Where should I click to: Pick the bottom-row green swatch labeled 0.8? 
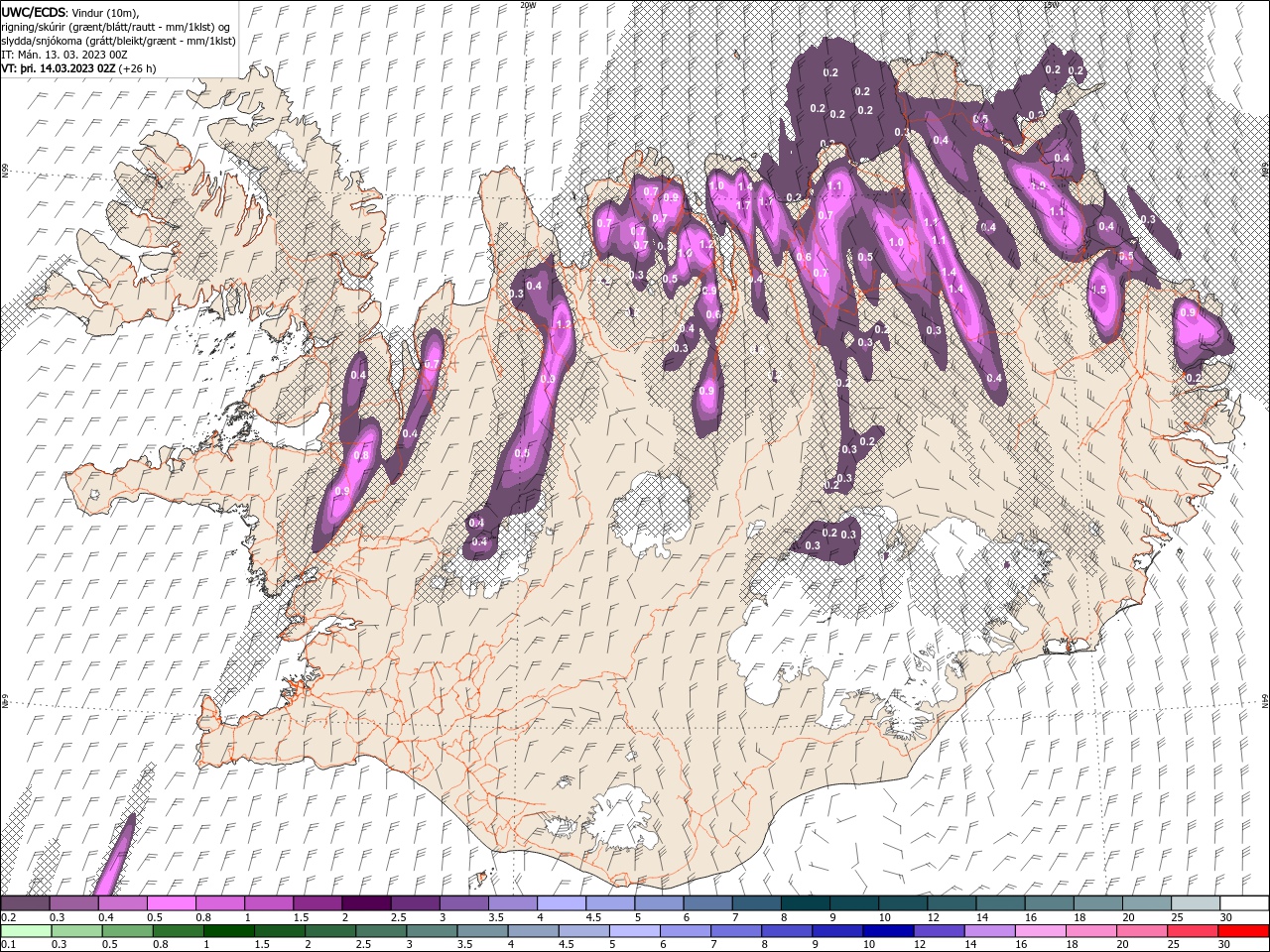tap(180, 931)
